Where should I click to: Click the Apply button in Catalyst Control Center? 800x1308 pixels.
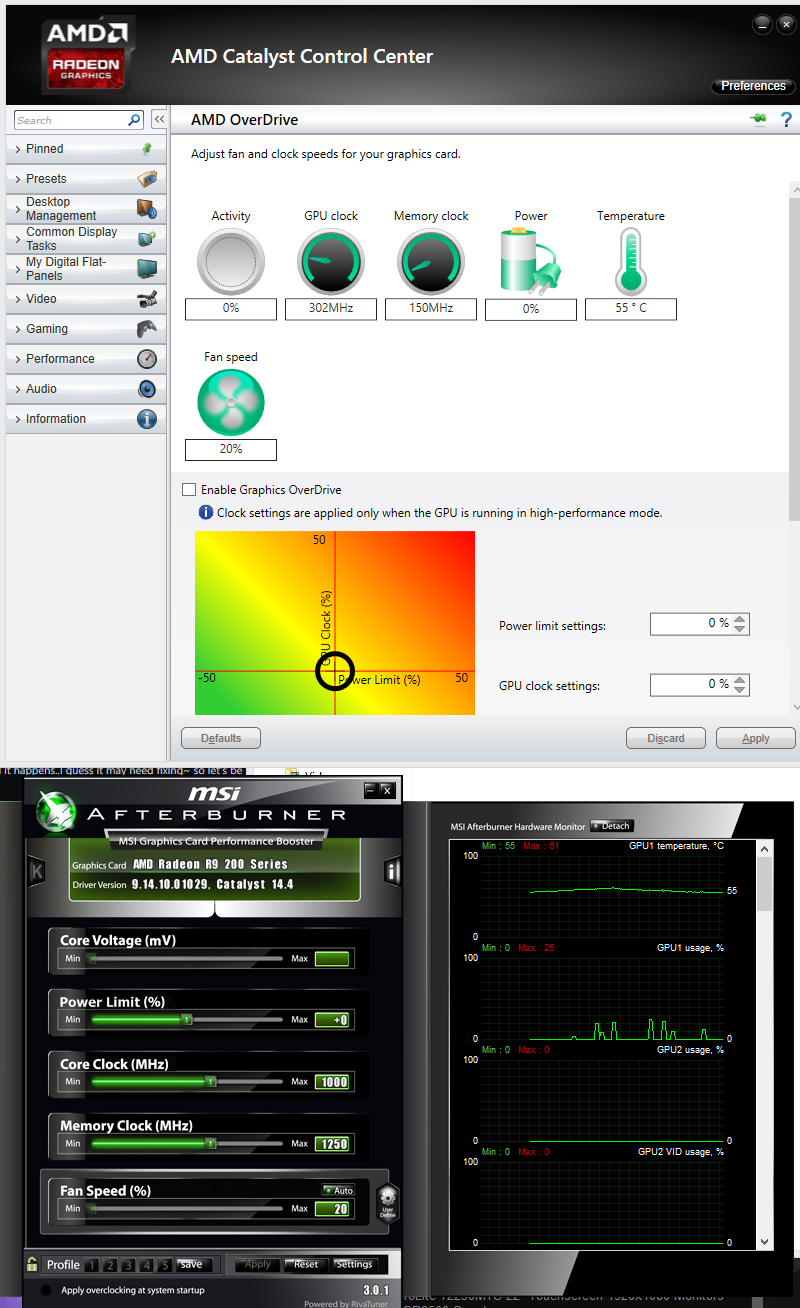[756, 738]
